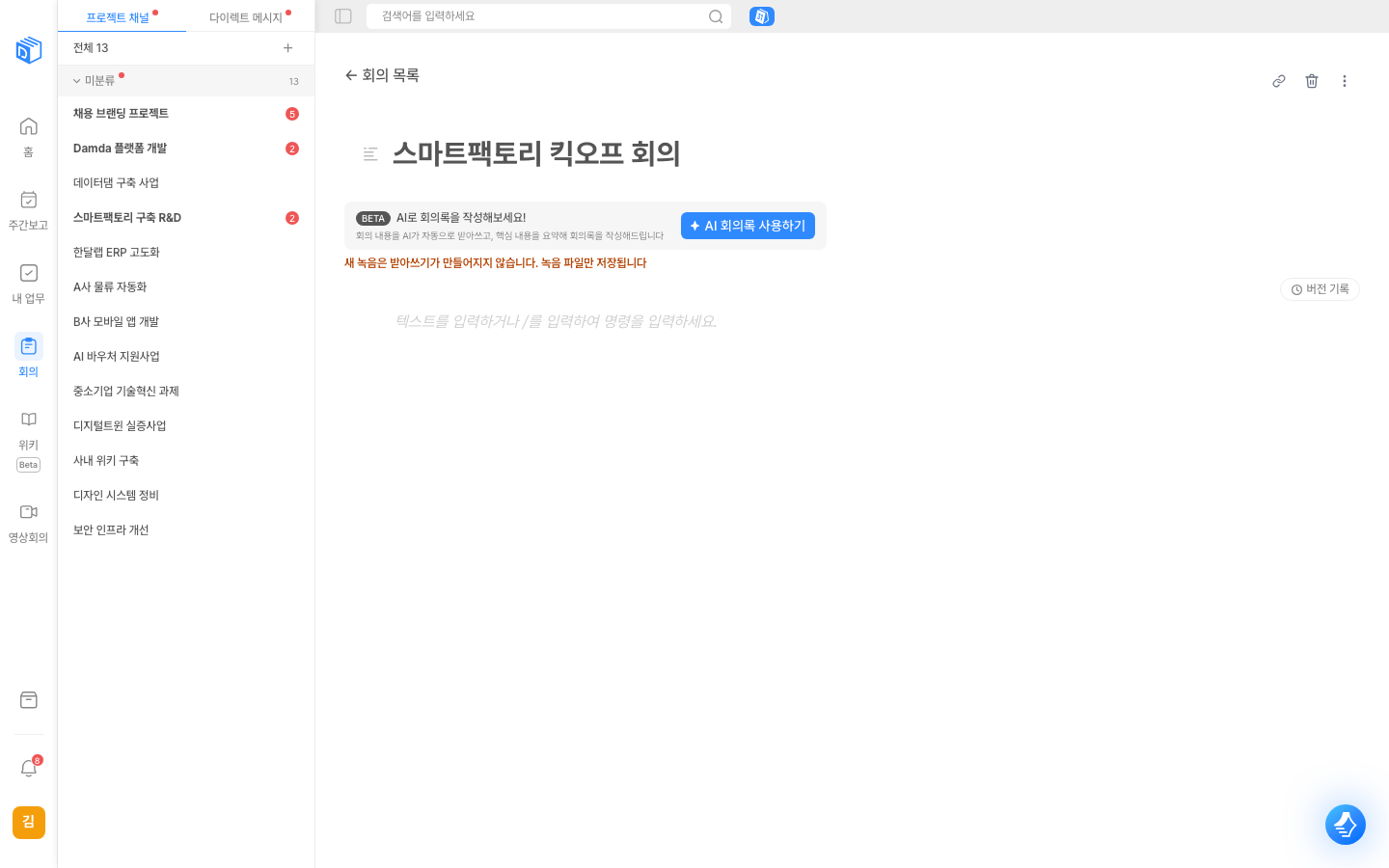Open the weekly report (주간보고) icon
1389x868 pixels.
point(28,200)
